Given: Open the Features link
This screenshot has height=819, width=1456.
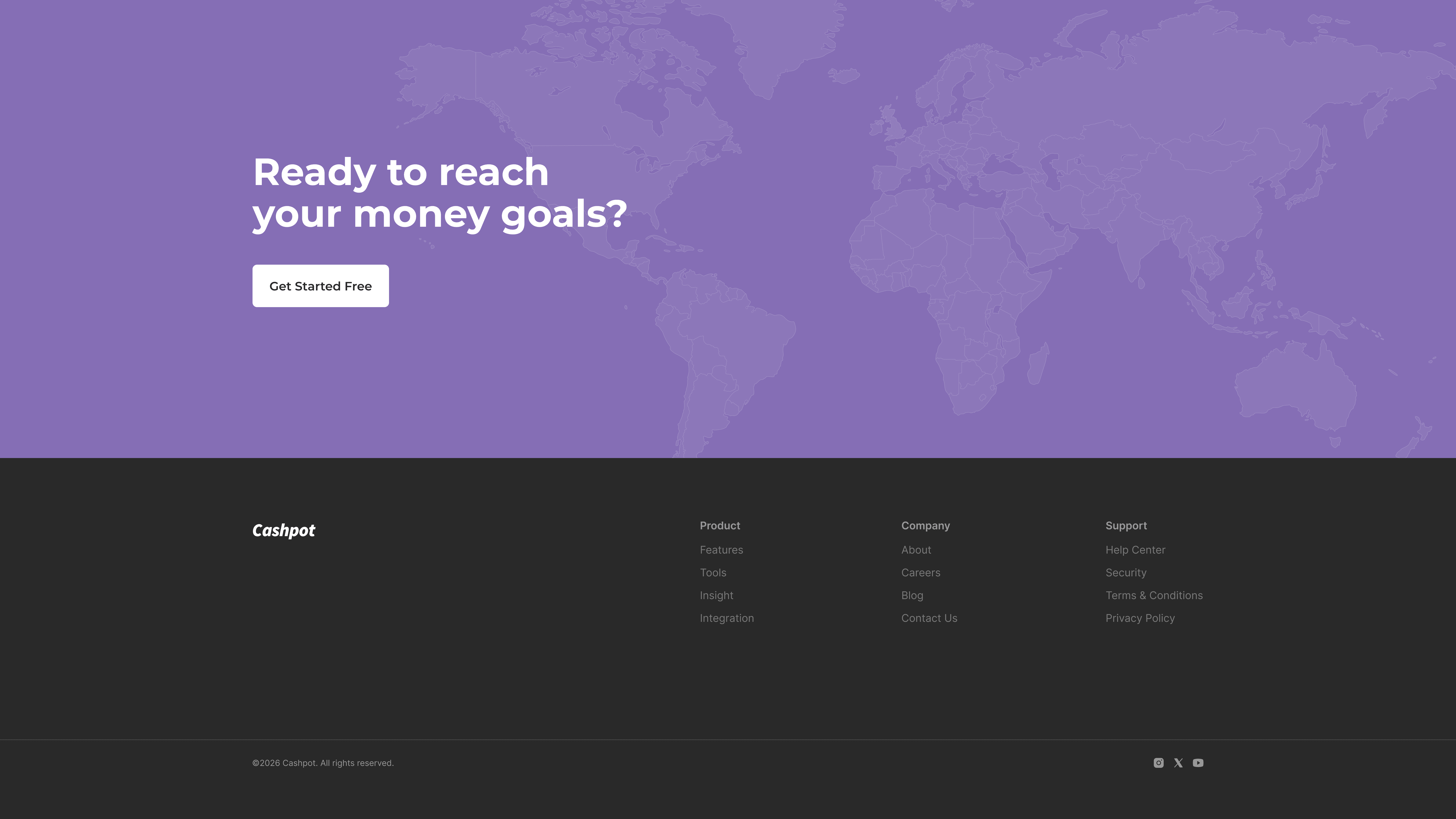Looking at the screenshot, I should point(721,550).
